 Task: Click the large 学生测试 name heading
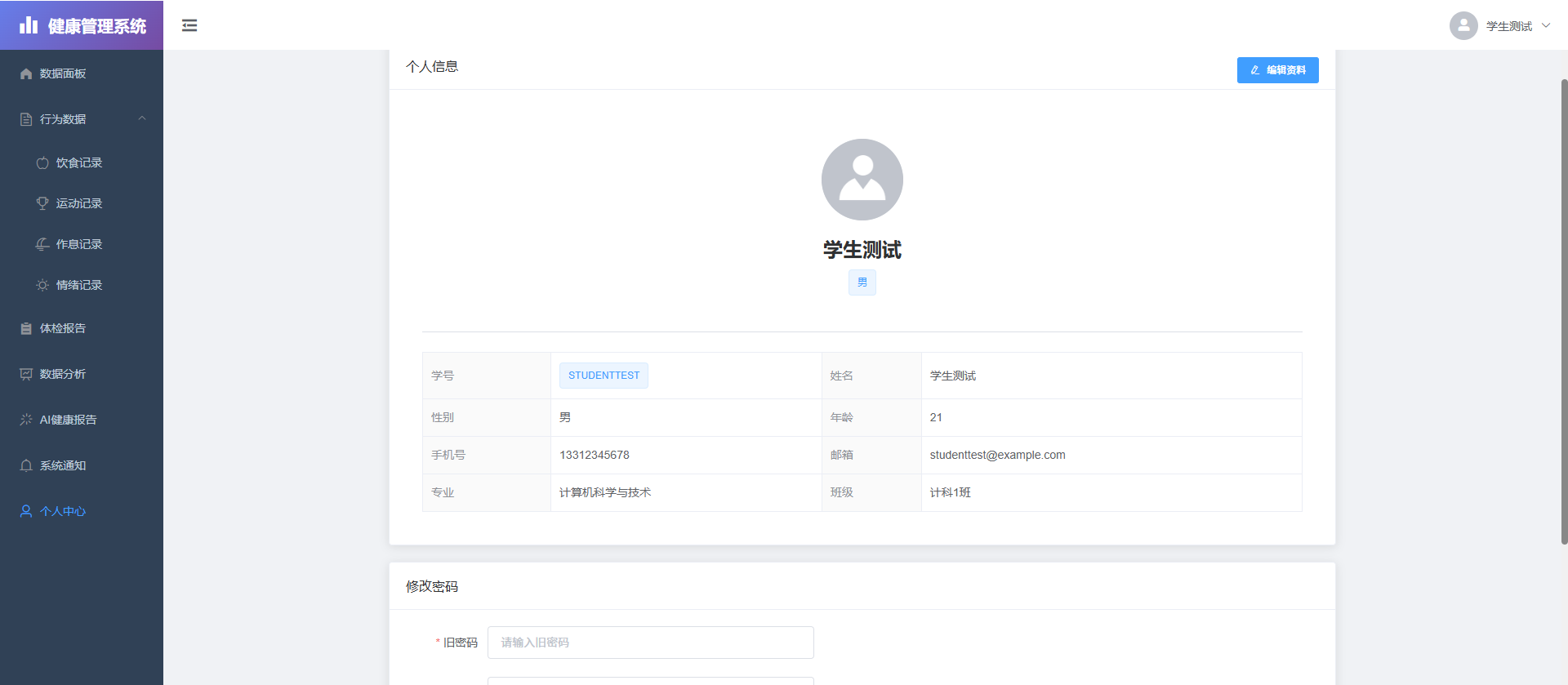(862, 250)
